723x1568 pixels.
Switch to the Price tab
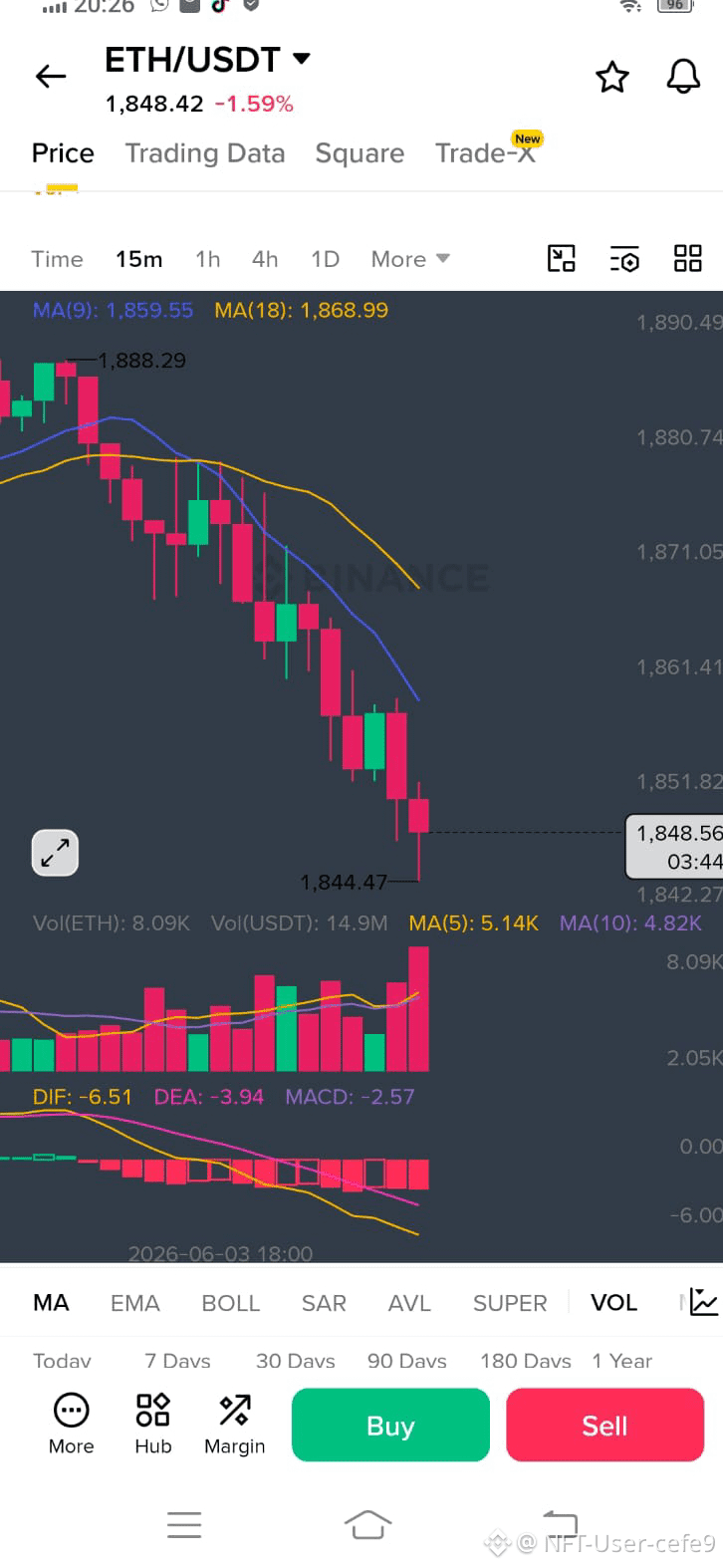tap(63, 153)
